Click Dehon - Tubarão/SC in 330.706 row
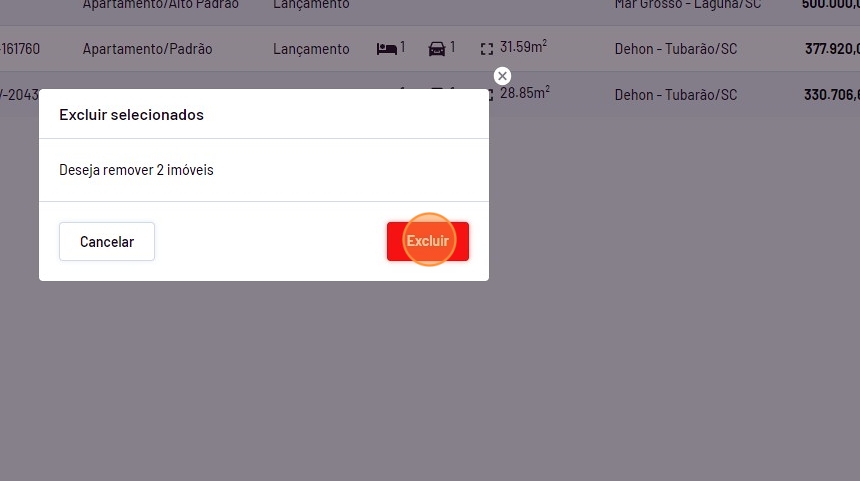This screenshot has width=860, height=481. [675, 95]
